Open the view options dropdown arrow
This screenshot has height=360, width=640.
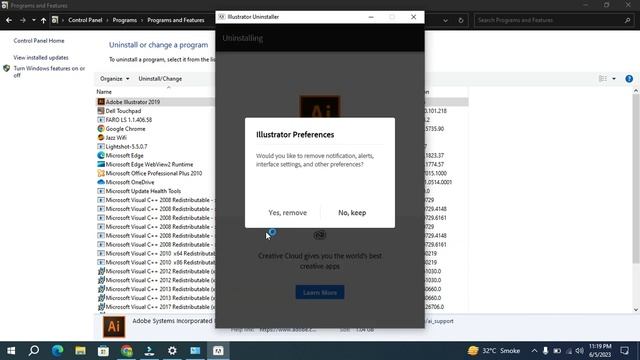(x=614, y=79)
